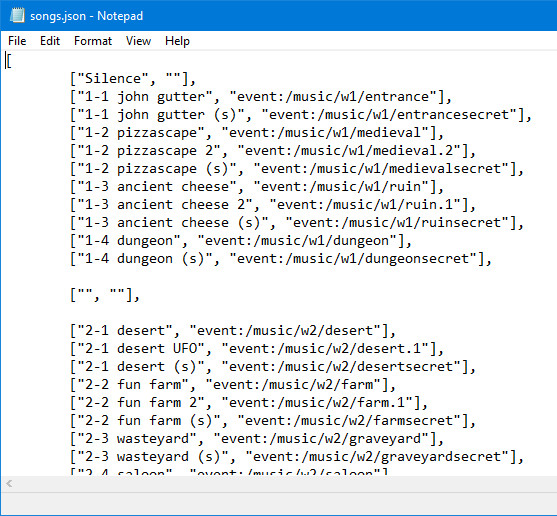Open the Help menu
Viewport: 557px width, 516px height.
click(x=177, y=41)
